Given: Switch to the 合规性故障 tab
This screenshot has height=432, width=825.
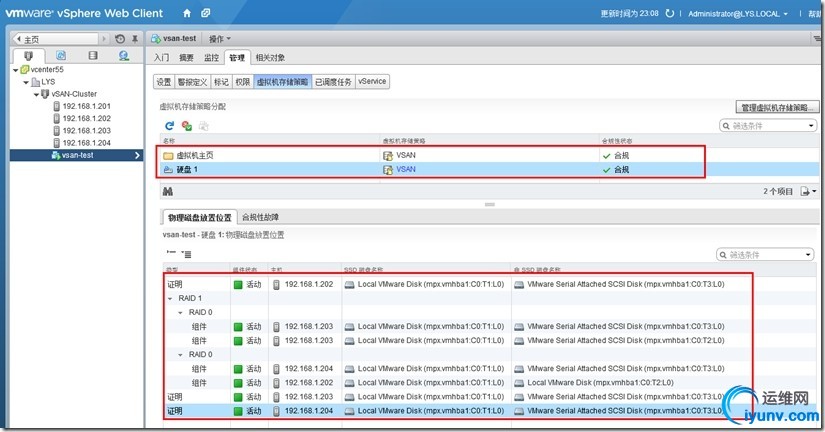Looking at the screenshot, I should [260, 217].
